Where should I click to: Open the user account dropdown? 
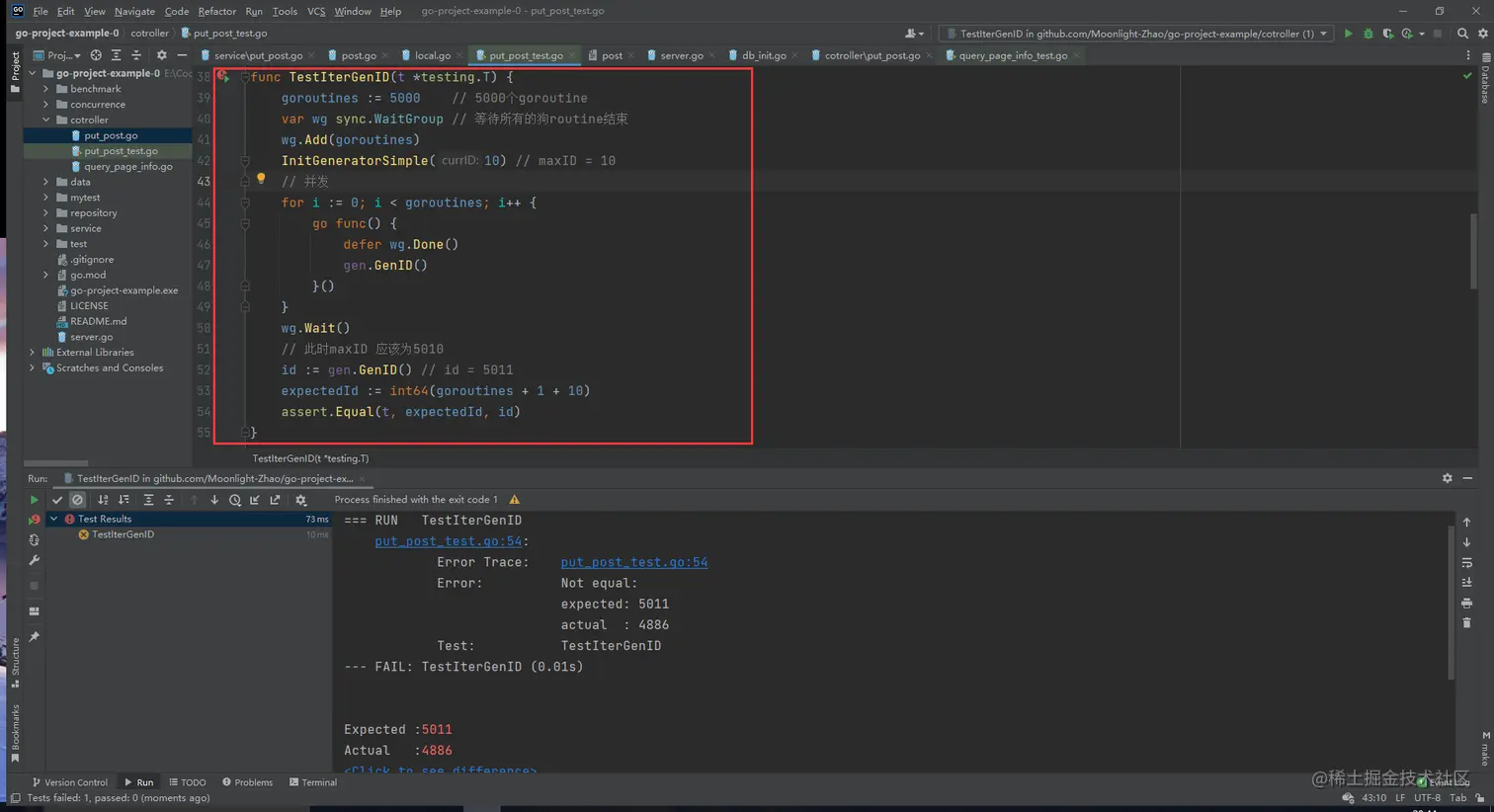915,34
